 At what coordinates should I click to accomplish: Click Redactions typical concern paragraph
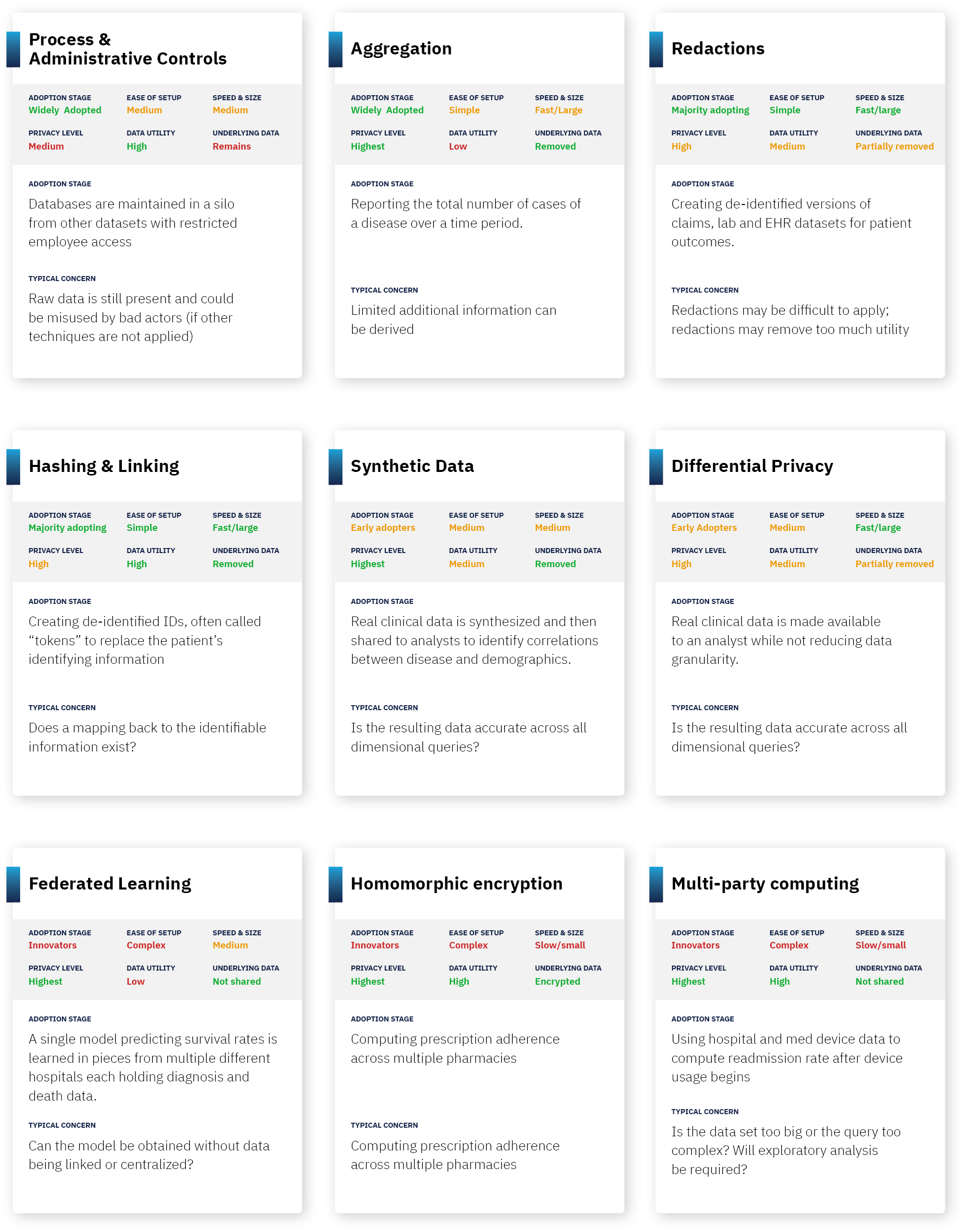(790, 320)
